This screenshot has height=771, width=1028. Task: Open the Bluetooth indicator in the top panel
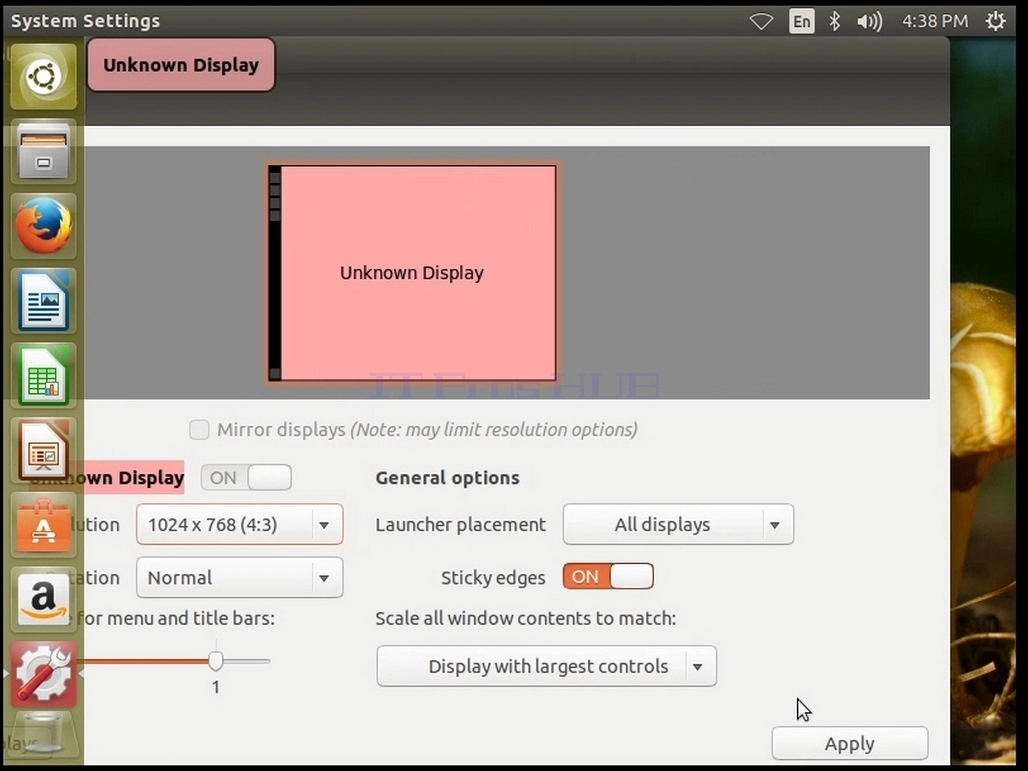coord(834,21)
